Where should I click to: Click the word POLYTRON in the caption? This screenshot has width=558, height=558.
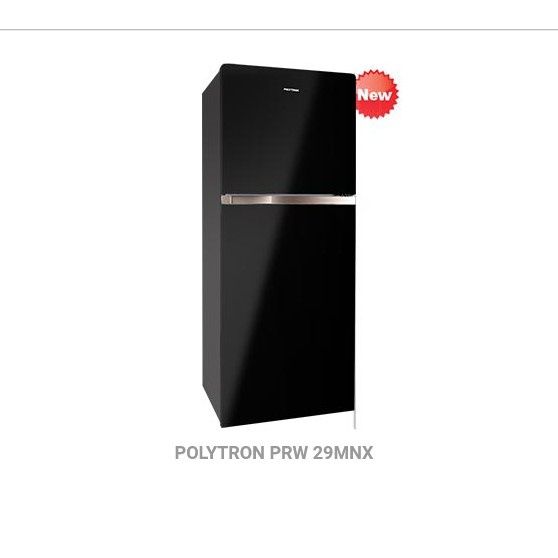tap(220, 453)
